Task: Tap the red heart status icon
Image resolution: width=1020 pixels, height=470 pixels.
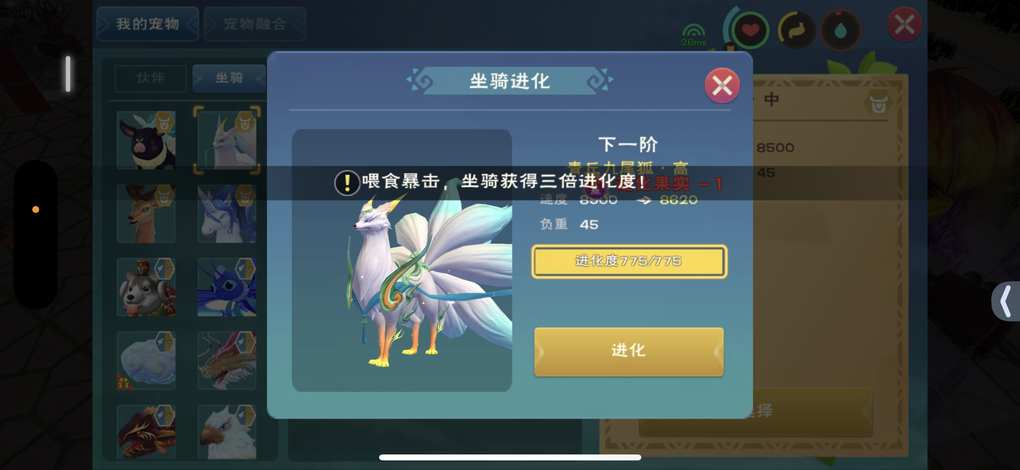Action: tap(750, 30)
